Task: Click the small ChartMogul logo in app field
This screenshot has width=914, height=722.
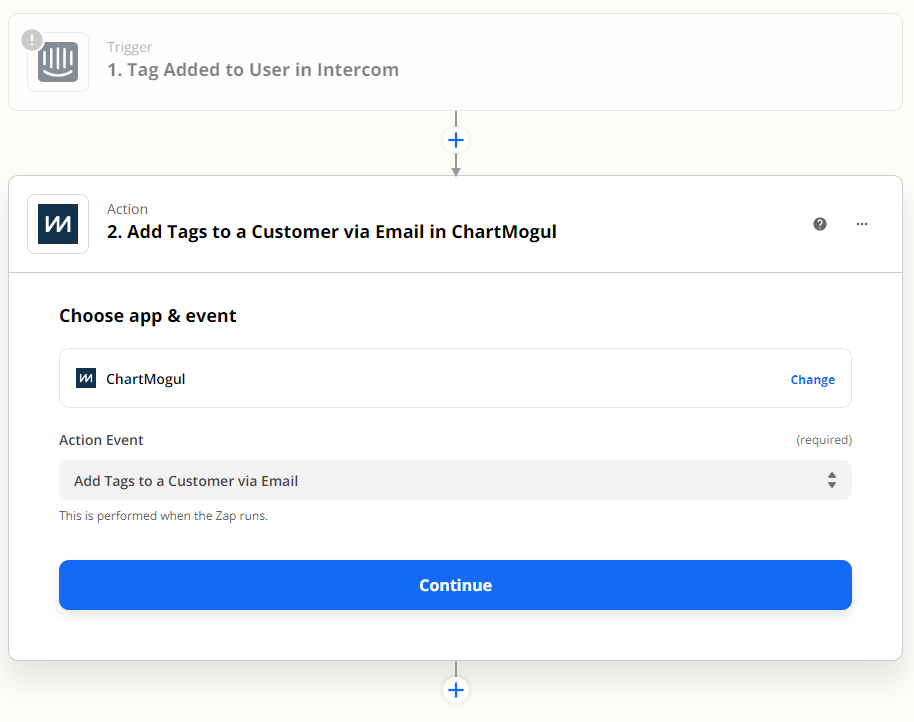Action: pos(86,378)
